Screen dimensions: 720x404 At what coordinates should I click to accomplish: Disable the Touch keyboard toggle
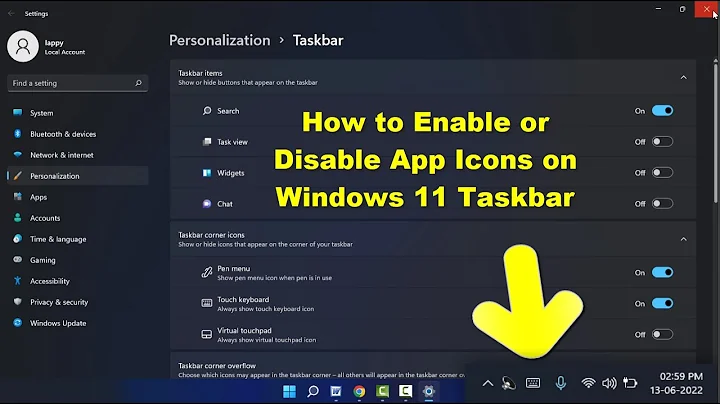[662, 303]
